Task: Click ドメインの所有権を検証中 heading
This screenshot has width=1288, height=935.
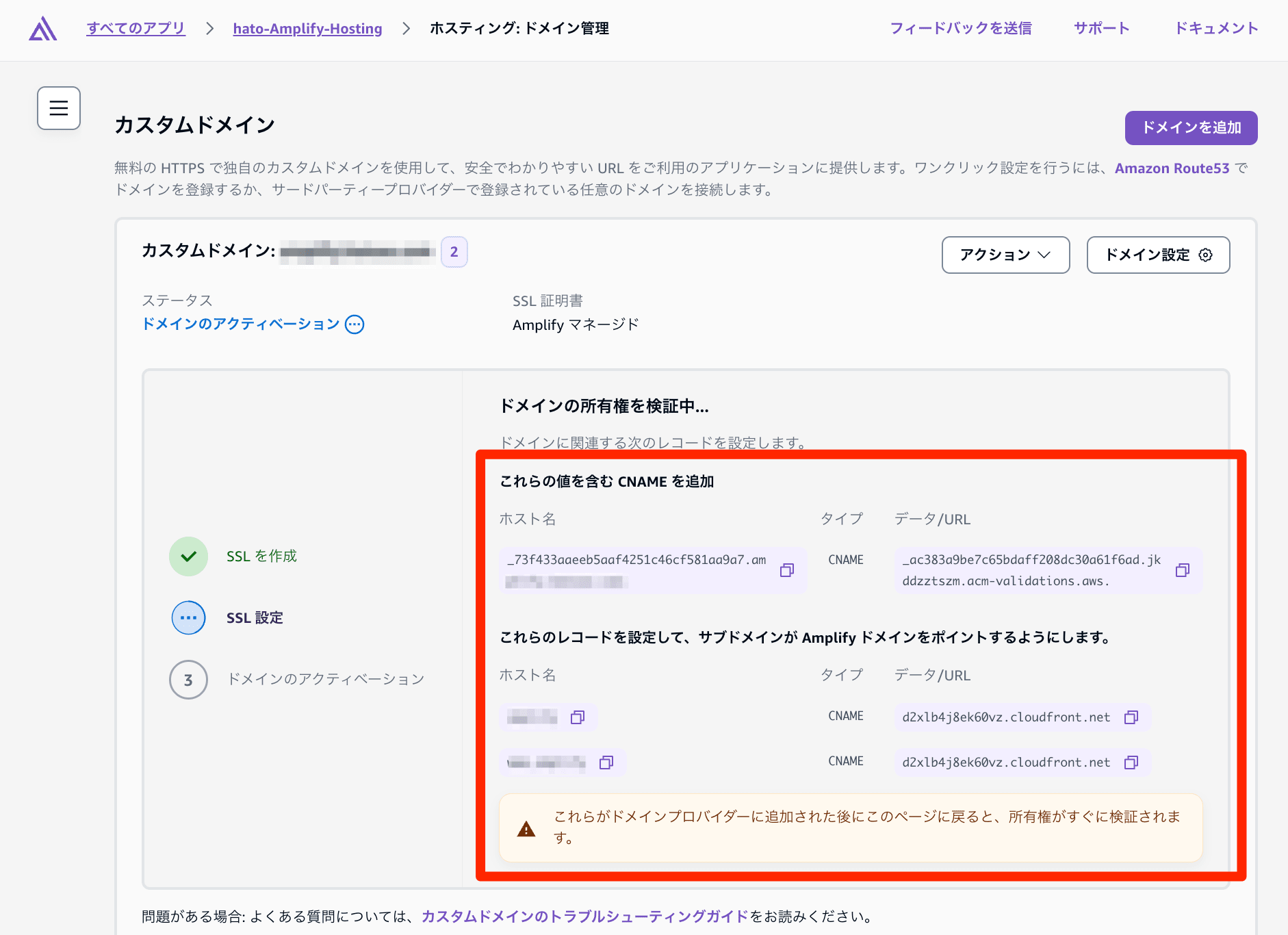Action: [604, 407]
